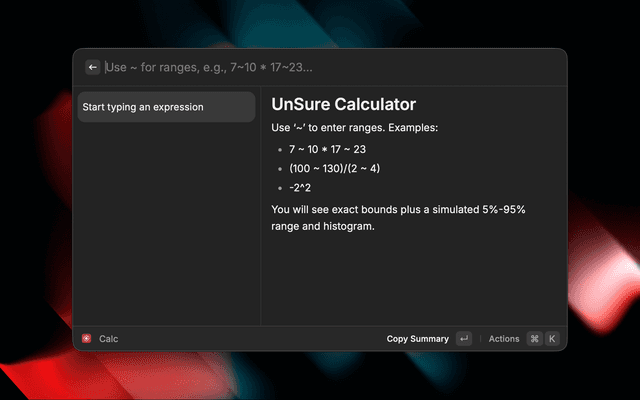The width and height of the screenshot is (640, 400).
Task: Click the Enter key icon
Action: click(463, 339)
